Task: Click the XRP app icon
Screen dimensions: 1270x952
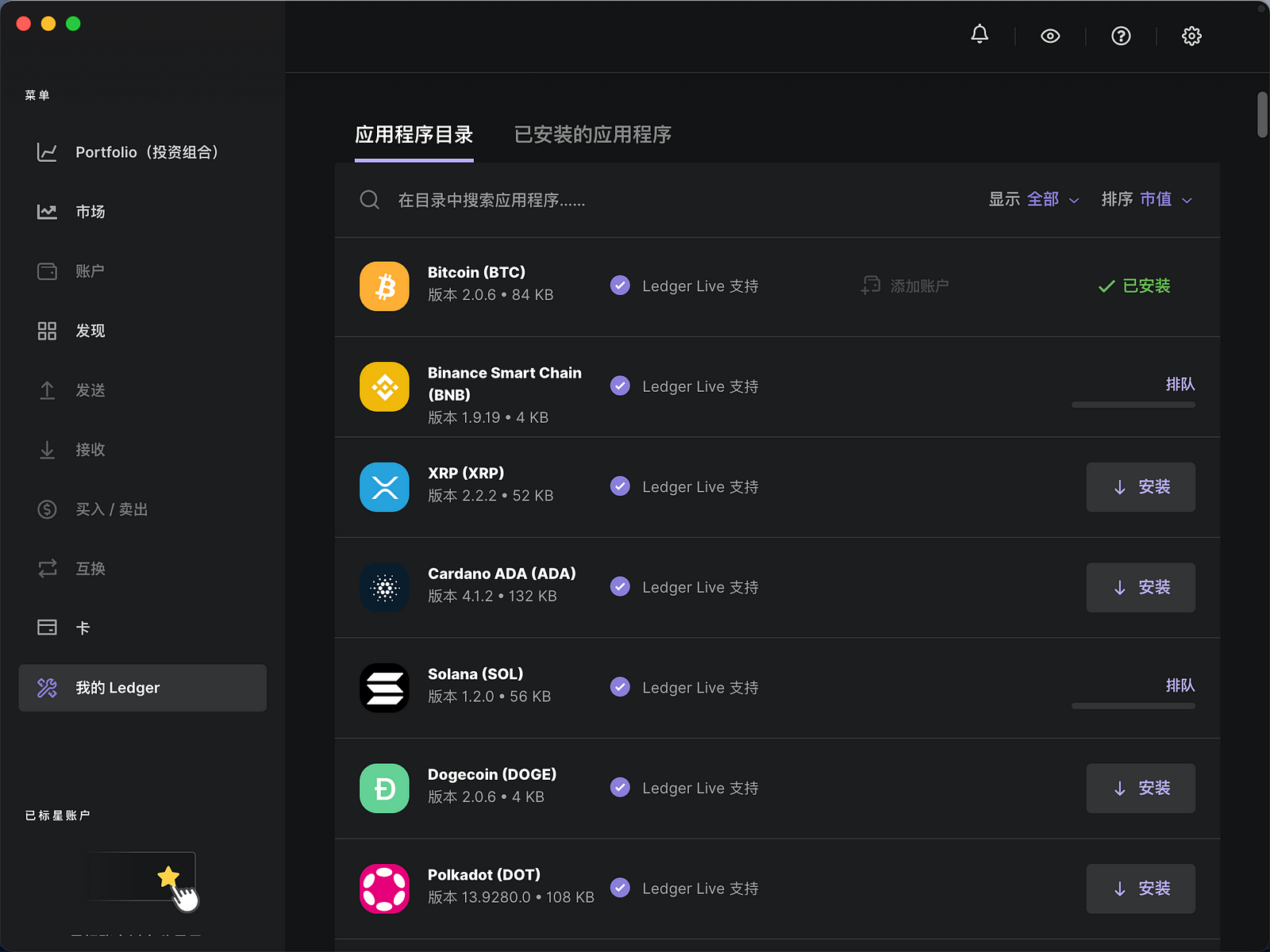Action: [384, 487]
